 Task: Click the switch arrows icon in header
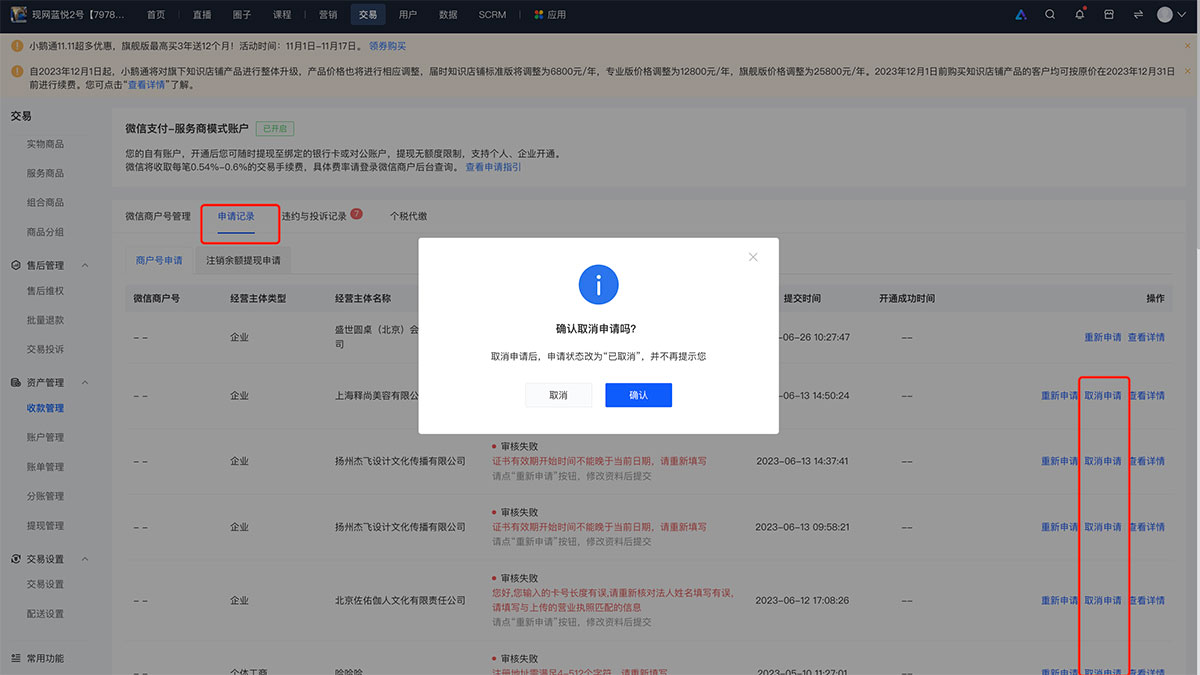click(1138, 15)
